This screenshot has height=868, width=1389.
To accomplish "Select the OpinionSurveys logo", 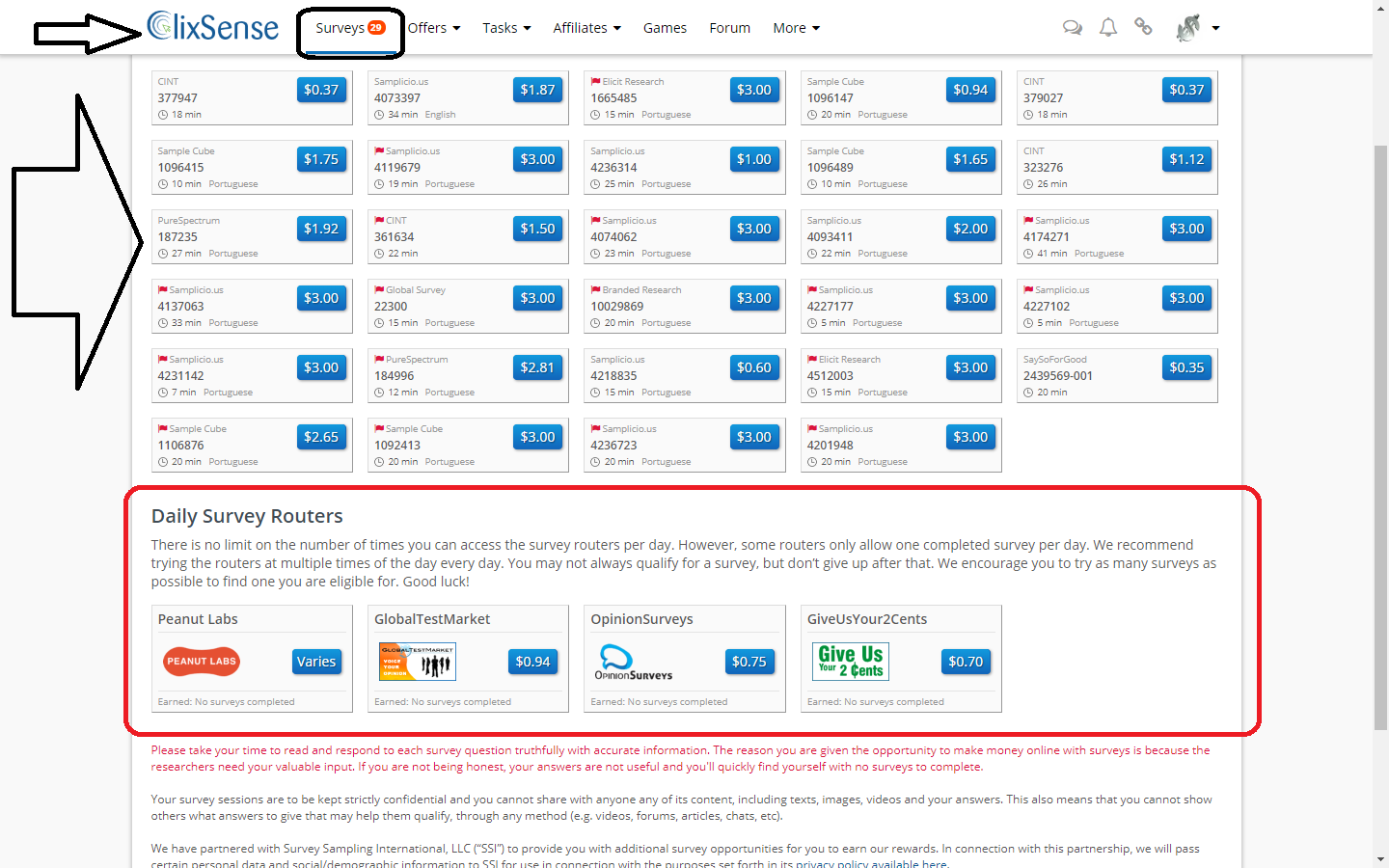I will [634, 662].
